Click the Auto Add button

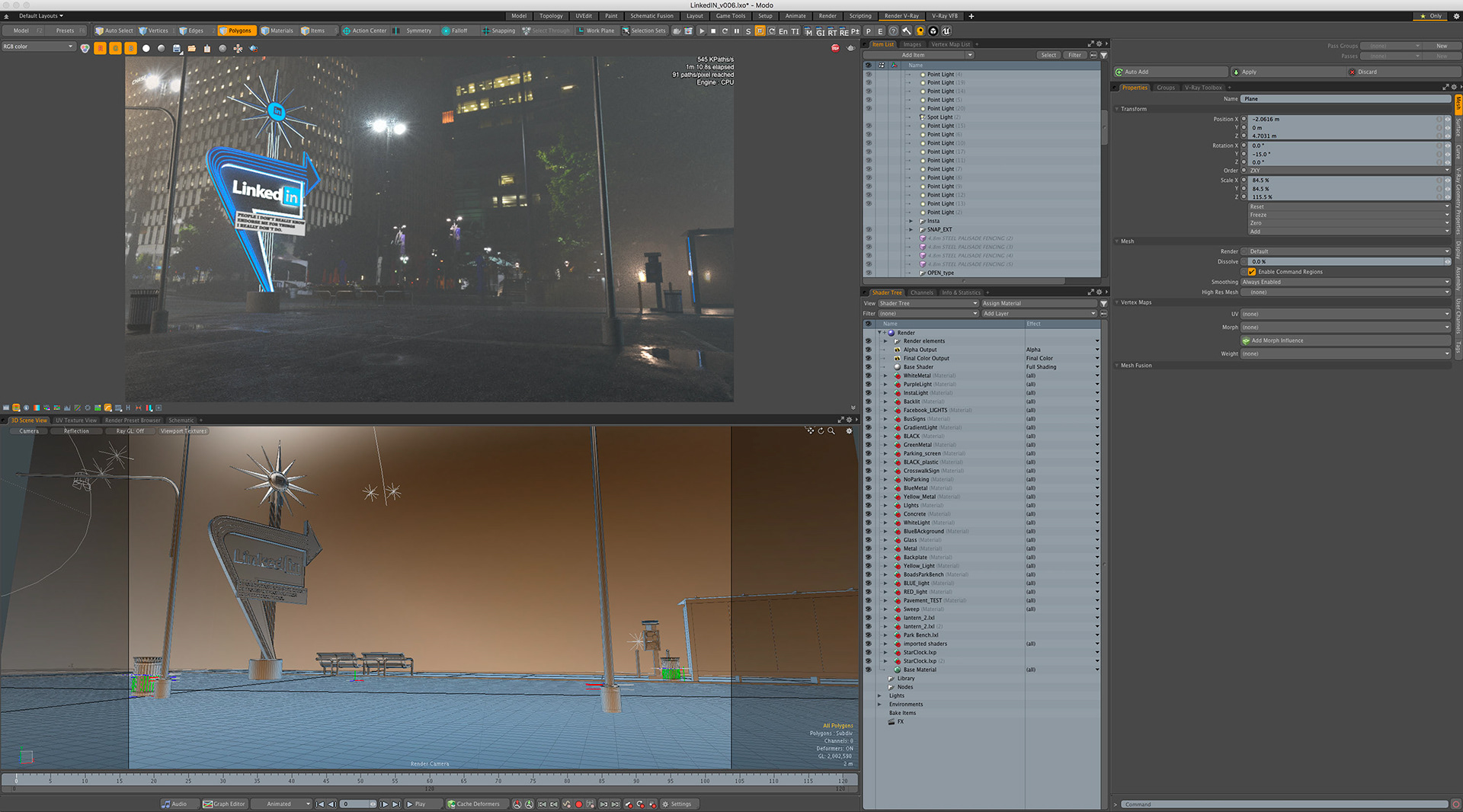pyautogui.click(x=1170, y=72)
